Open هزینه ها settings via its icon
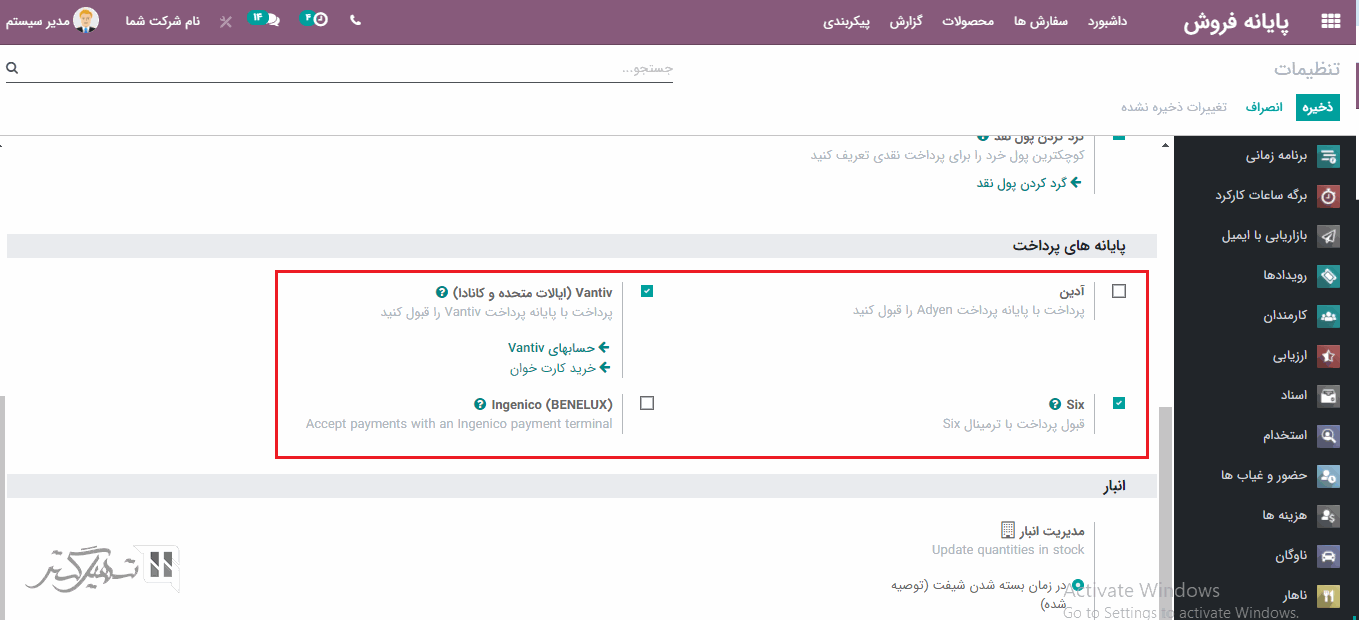This screenshot has height=620, width=1359. (1328, 516)
